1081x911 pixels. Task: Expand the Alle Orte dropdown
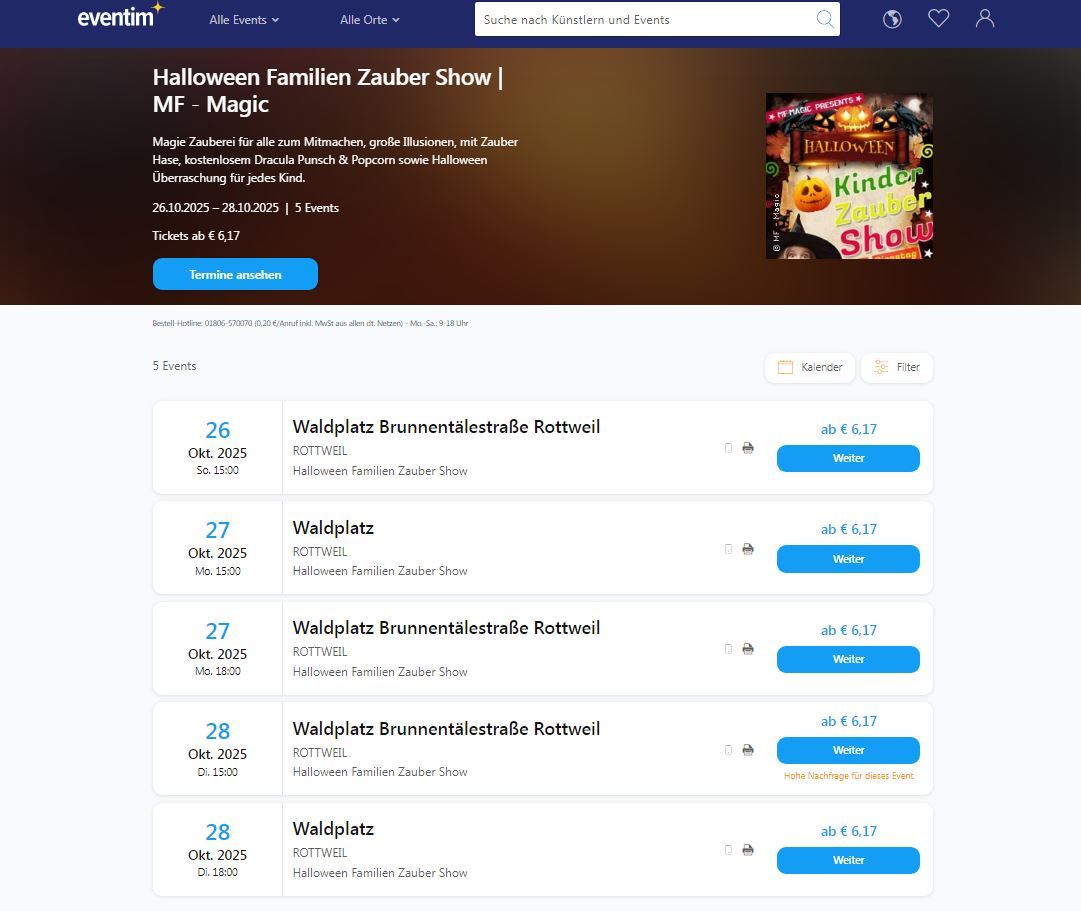[369, 20]
